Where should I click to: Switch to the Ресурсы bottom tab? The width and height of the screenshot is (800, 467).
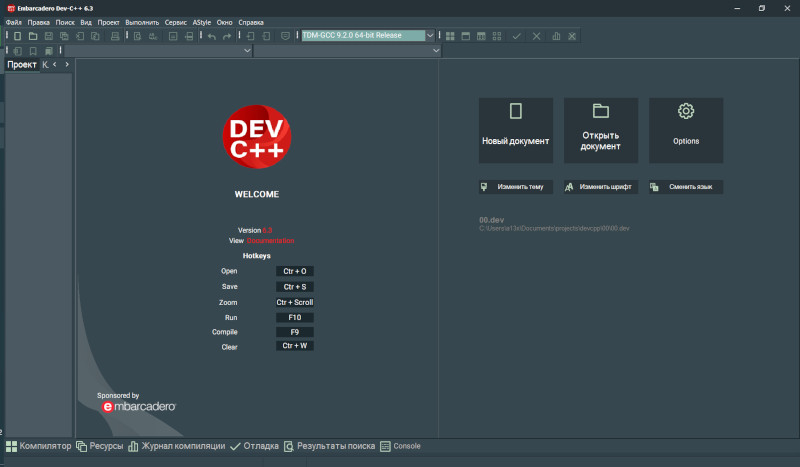(x=99, y=446)
